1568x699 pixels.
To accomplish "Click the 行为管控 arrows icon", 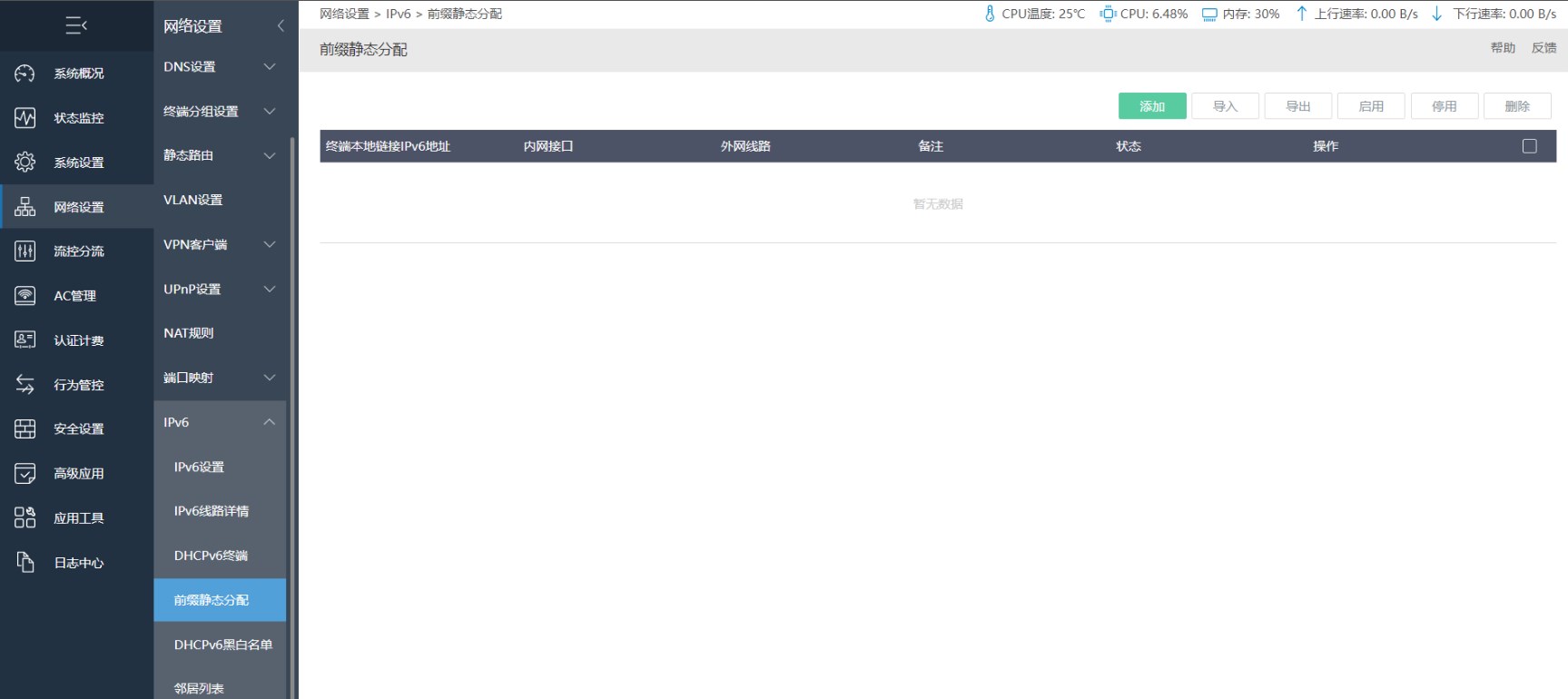I will click(x=25, y=385).
